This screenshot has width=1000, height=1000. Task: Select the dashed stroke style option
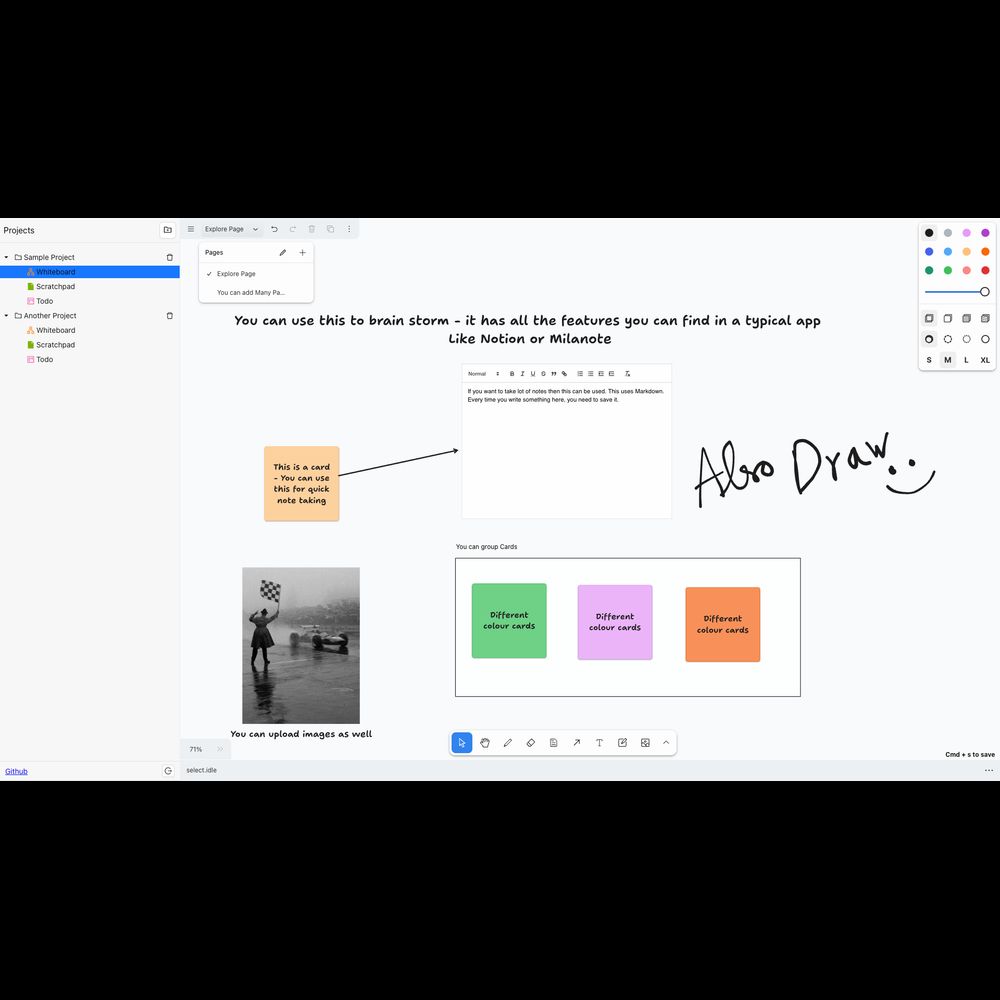coord(948,339)
